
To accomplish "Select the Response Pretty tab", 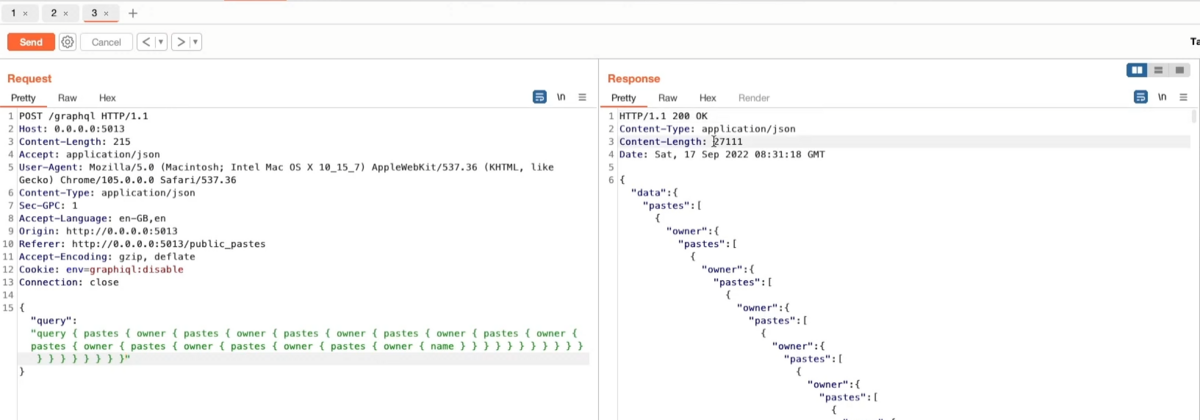I will [623, 98].
